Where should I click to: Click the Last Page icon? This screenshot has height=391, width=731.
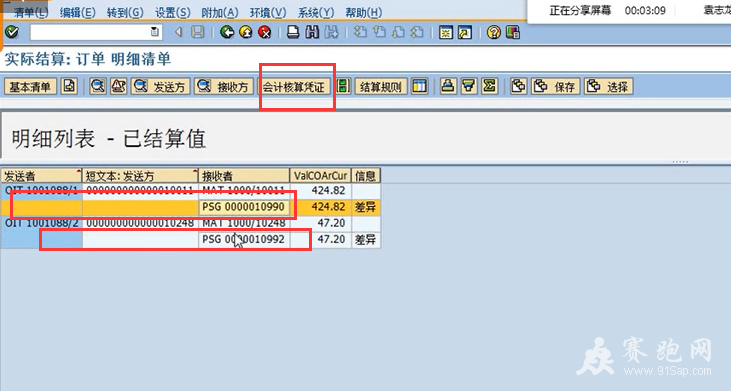417,32
